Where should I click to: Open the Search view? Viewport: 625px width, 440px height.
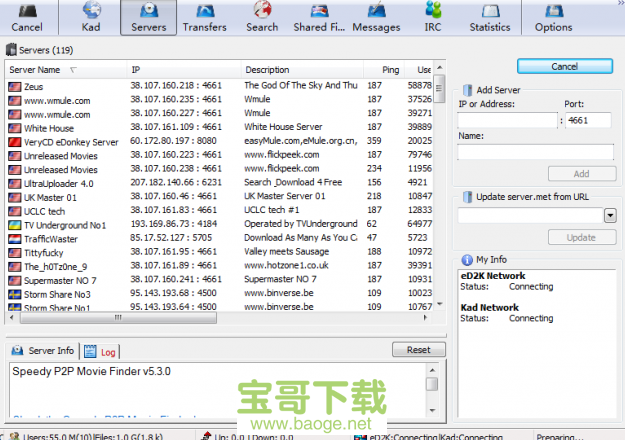(x=262, y=18)
